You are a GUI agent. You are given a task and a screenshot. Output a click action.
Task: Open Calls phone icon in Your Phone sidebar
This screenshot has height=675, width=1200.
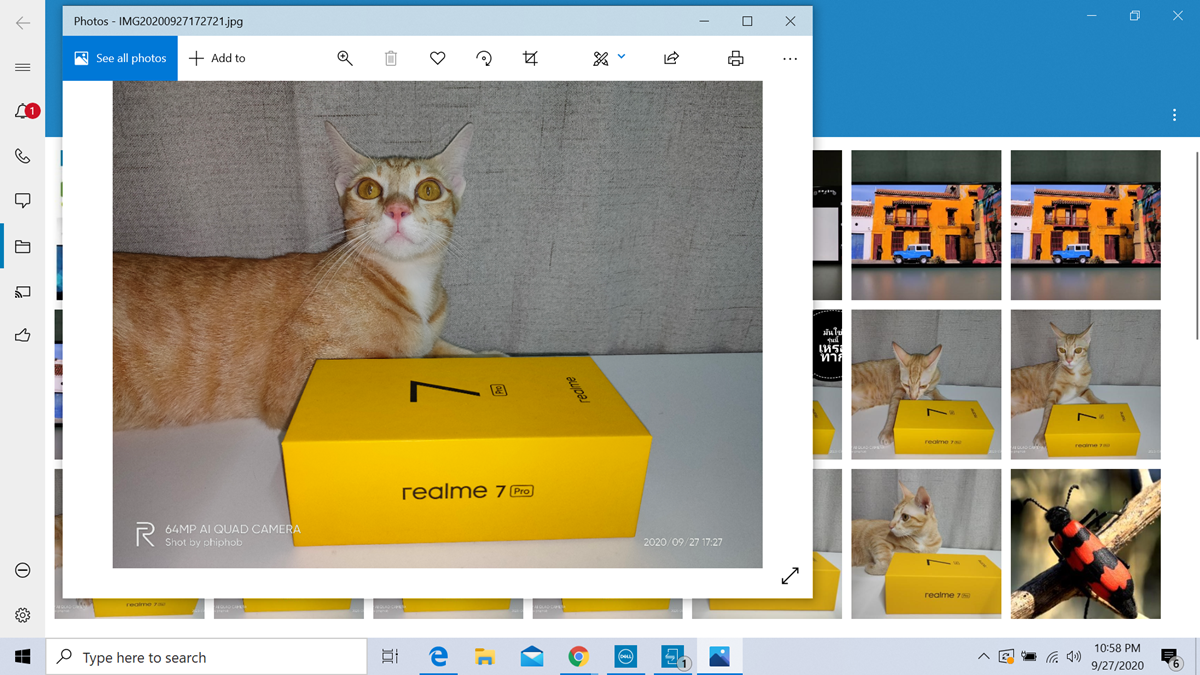pyautogui.click(x=23, y=156)
